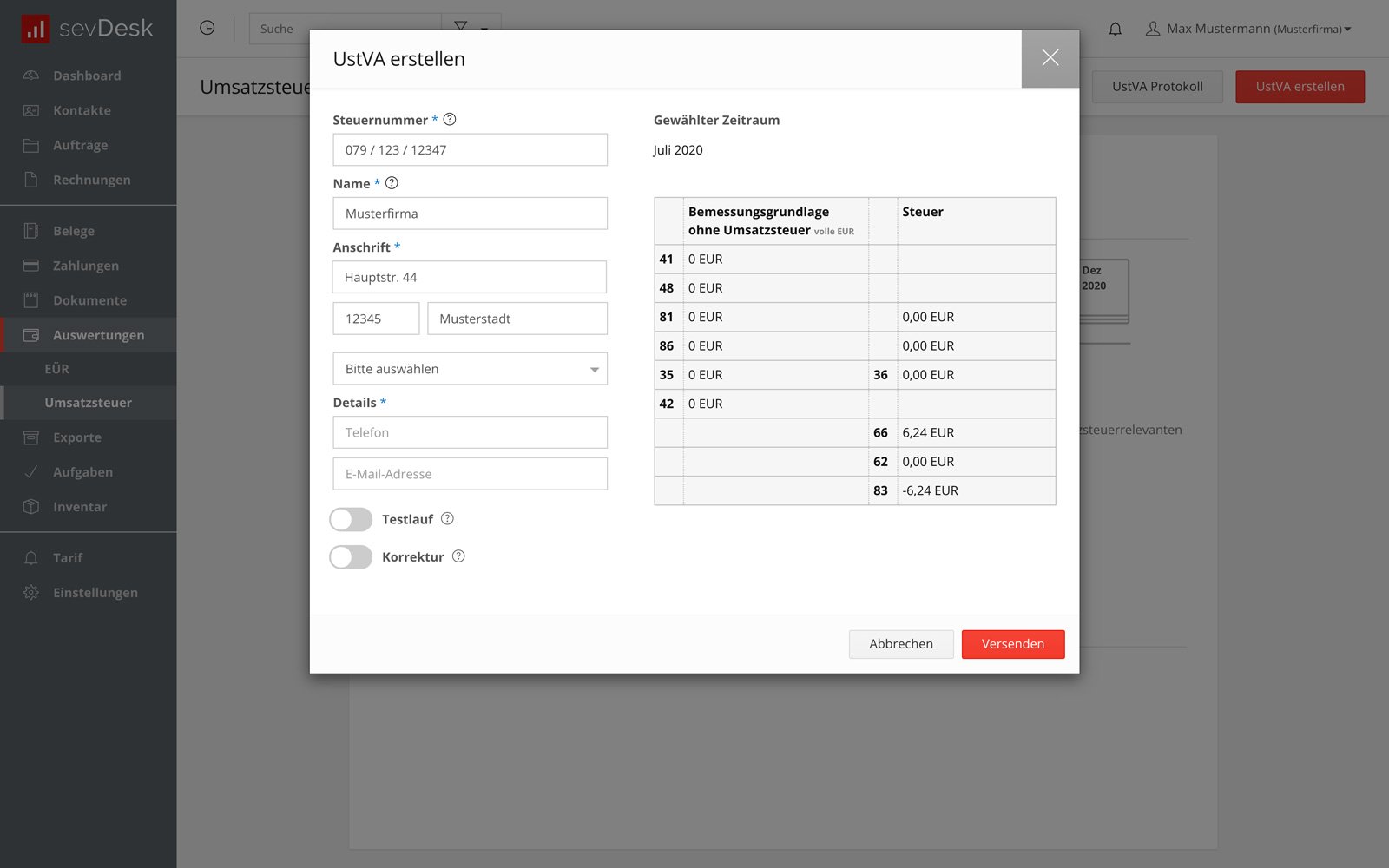Click the sevDesk logo icon

click(x=35, y=29)
